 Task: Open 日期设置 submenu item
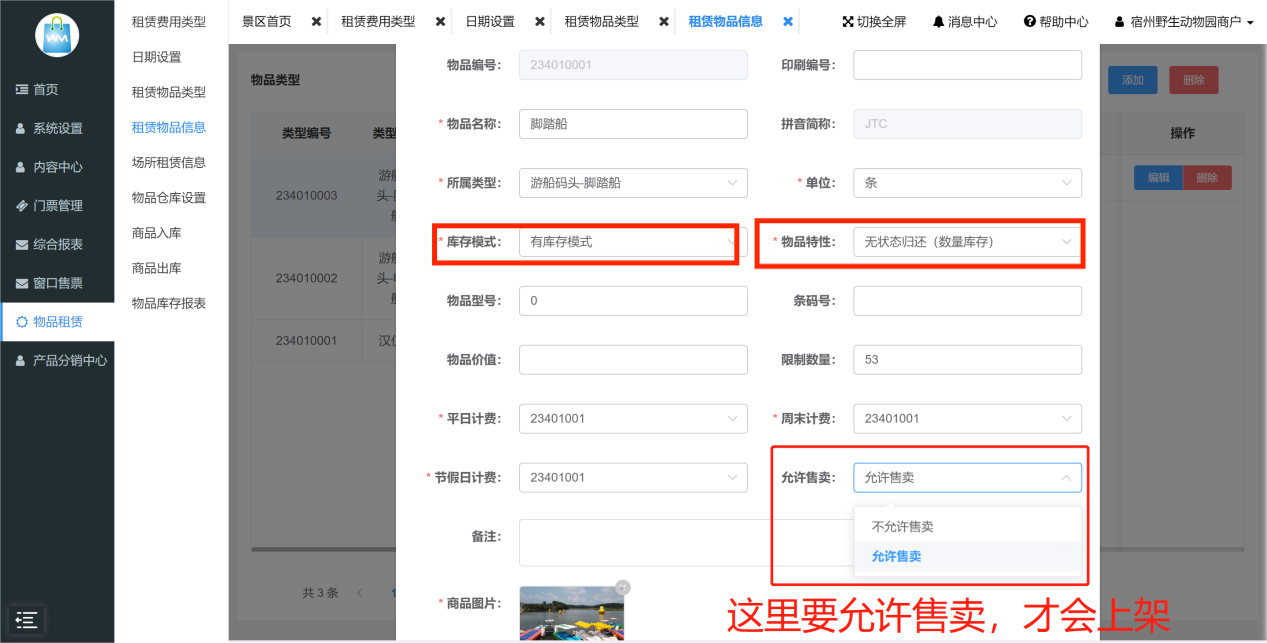coord(157,57)
